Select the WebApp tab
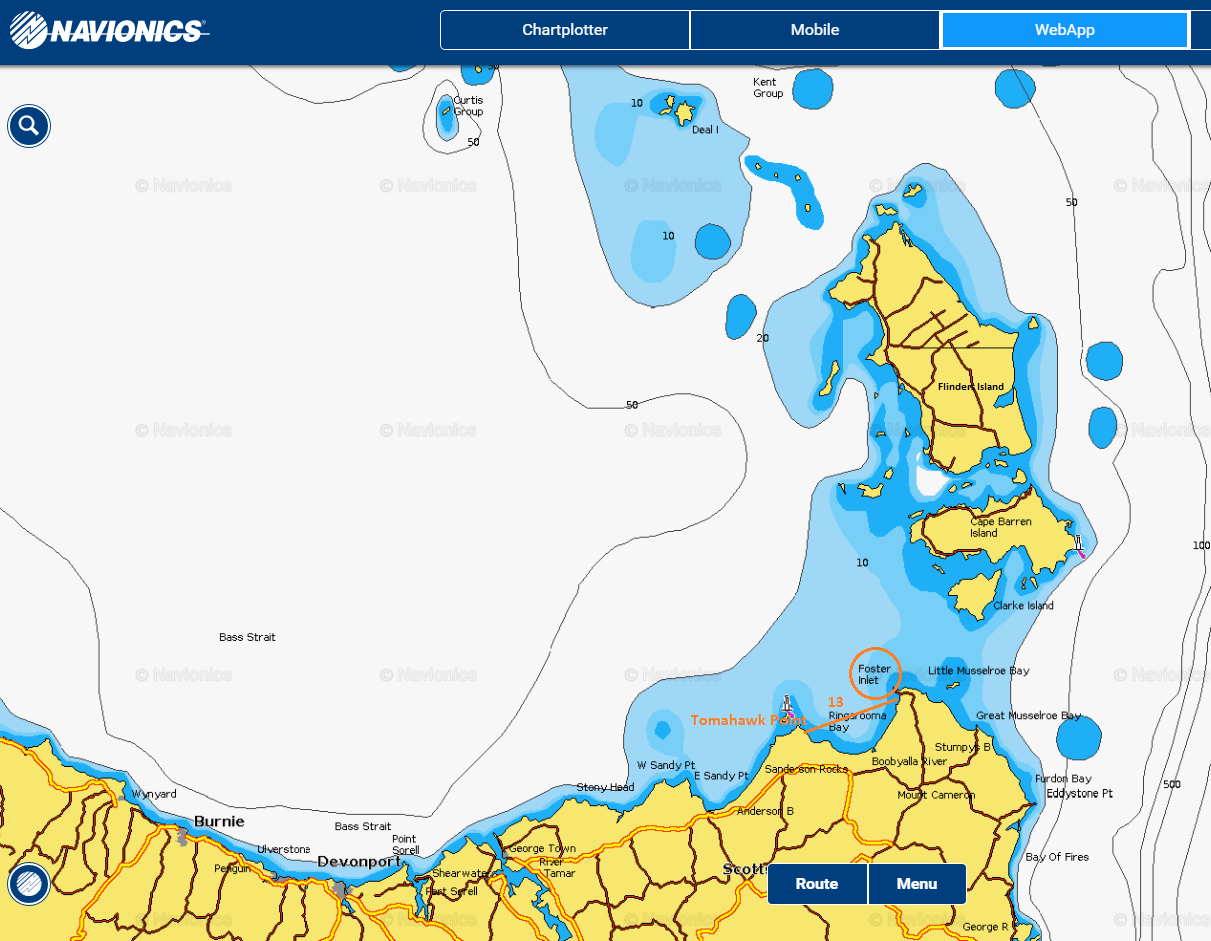 [x=1064, y=30]
